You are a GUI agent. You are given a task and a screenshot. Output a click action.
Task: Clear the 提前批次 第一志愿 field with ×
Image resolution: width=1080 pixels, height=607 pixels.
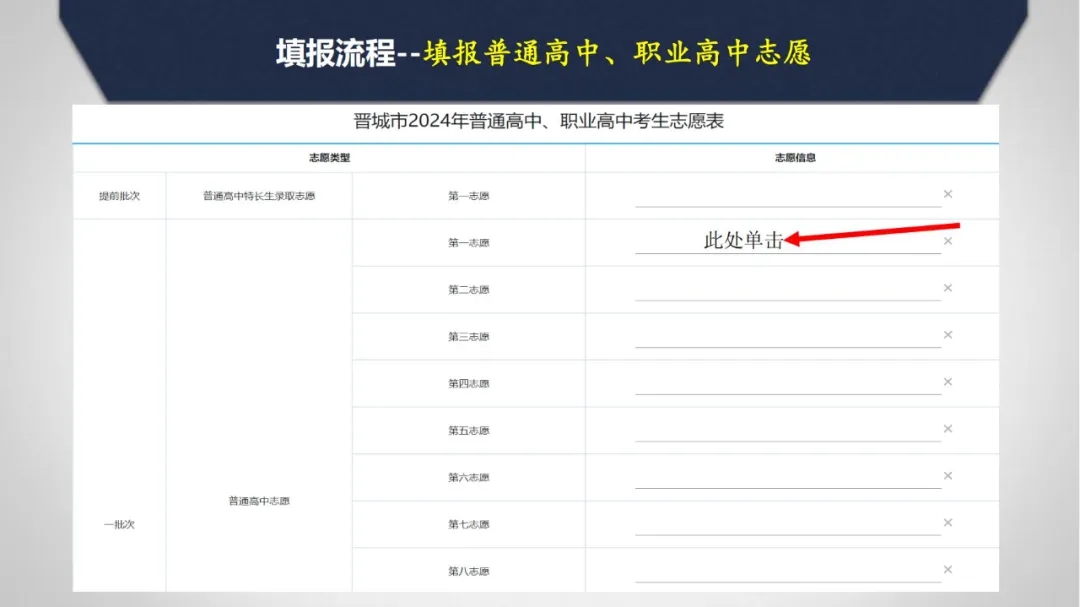pos(947,194)
